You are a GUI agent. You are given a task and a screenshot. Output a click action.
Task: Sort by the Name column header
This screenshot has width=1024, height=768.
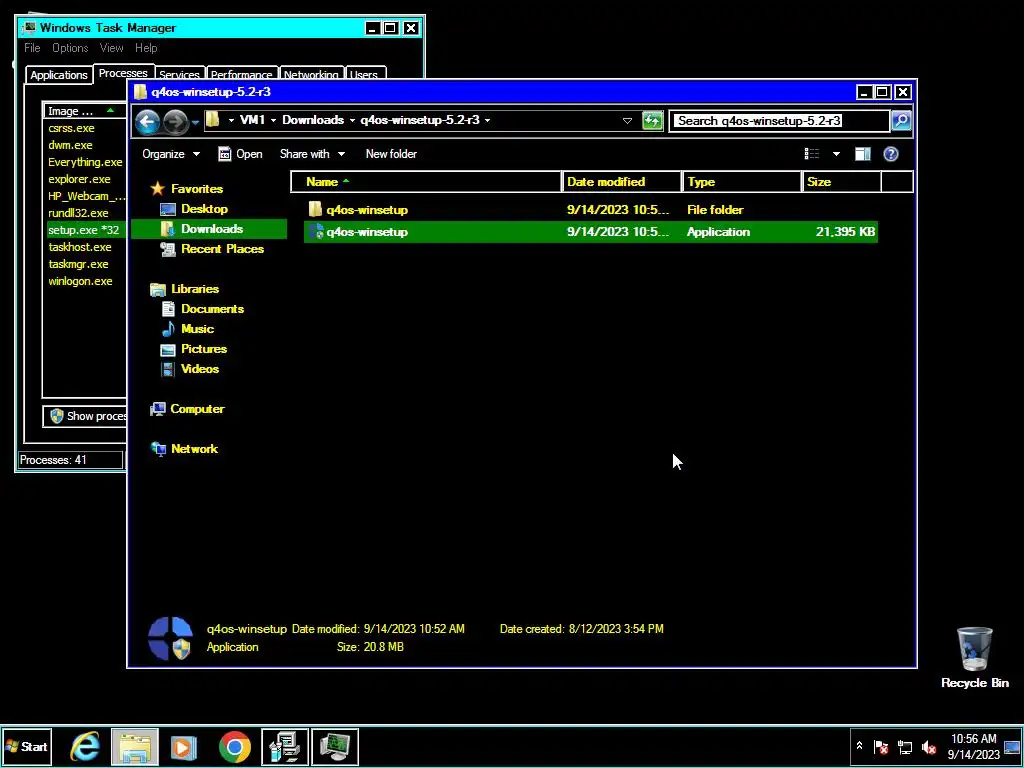pyautogui.click(x=426, y=182)
